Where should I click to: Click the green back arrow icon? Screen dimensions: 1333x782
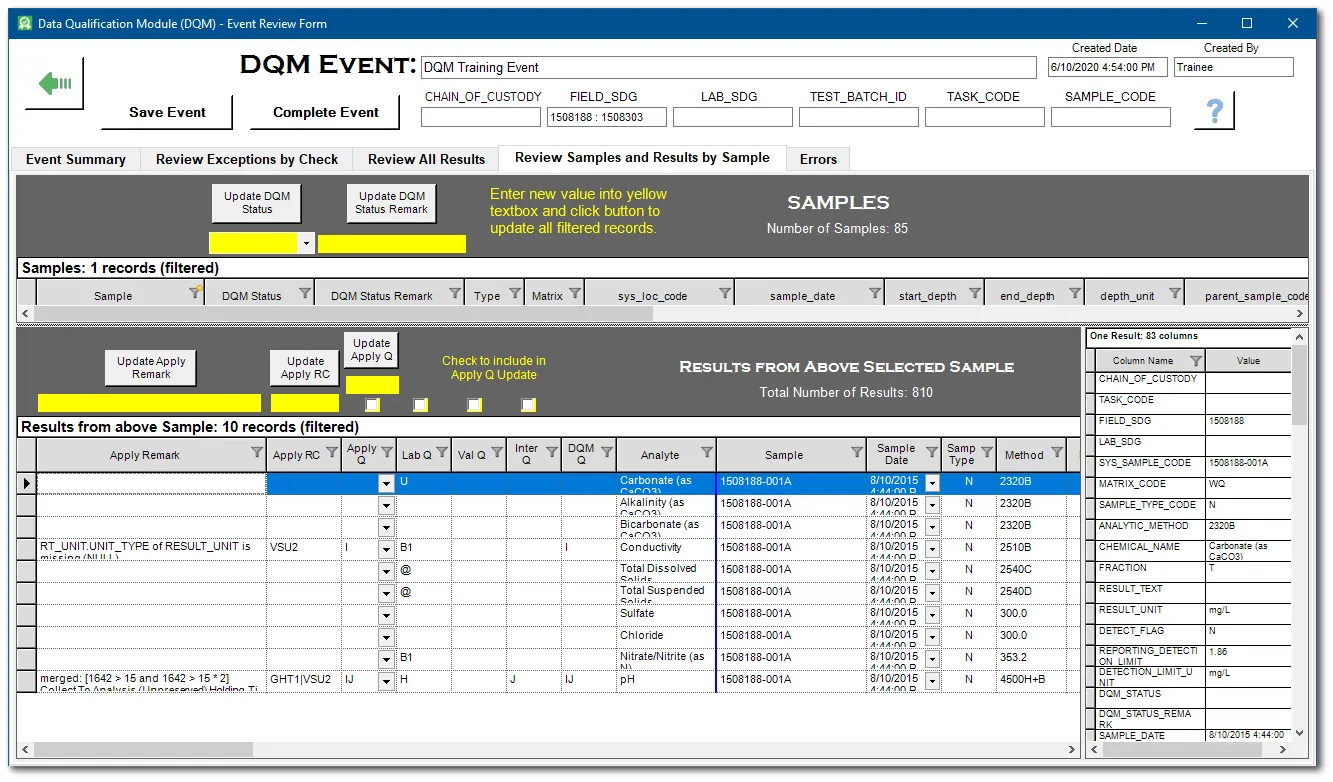pyautogui.click(x=54, y=83)
